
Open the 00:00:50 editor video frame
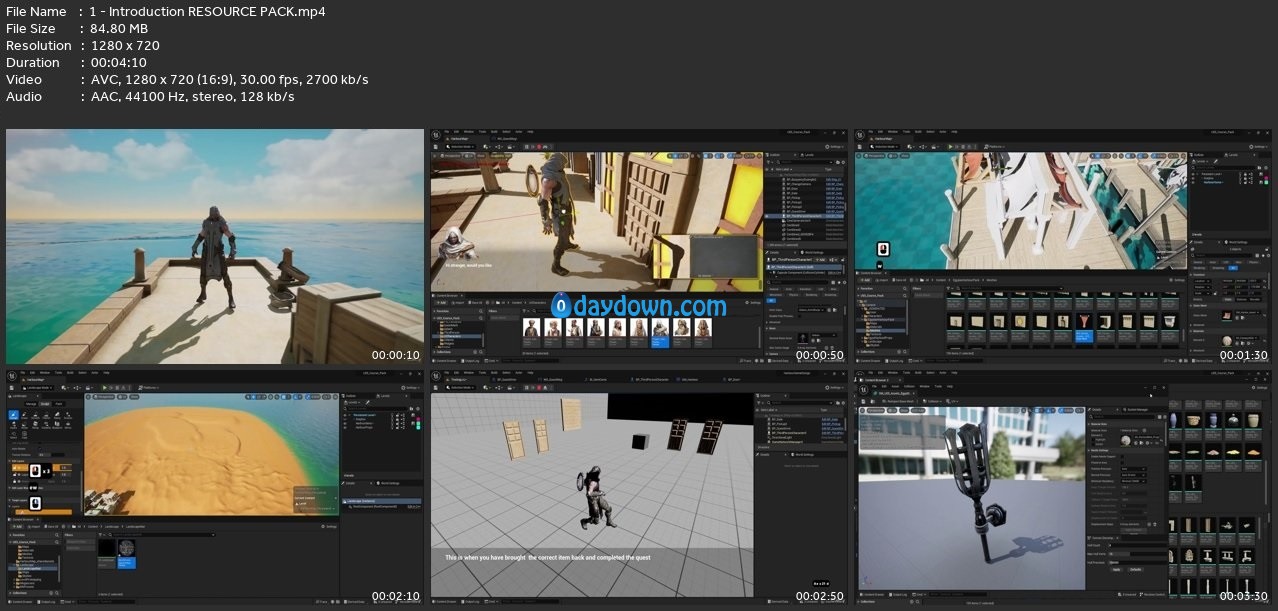[x=638, y=246]
